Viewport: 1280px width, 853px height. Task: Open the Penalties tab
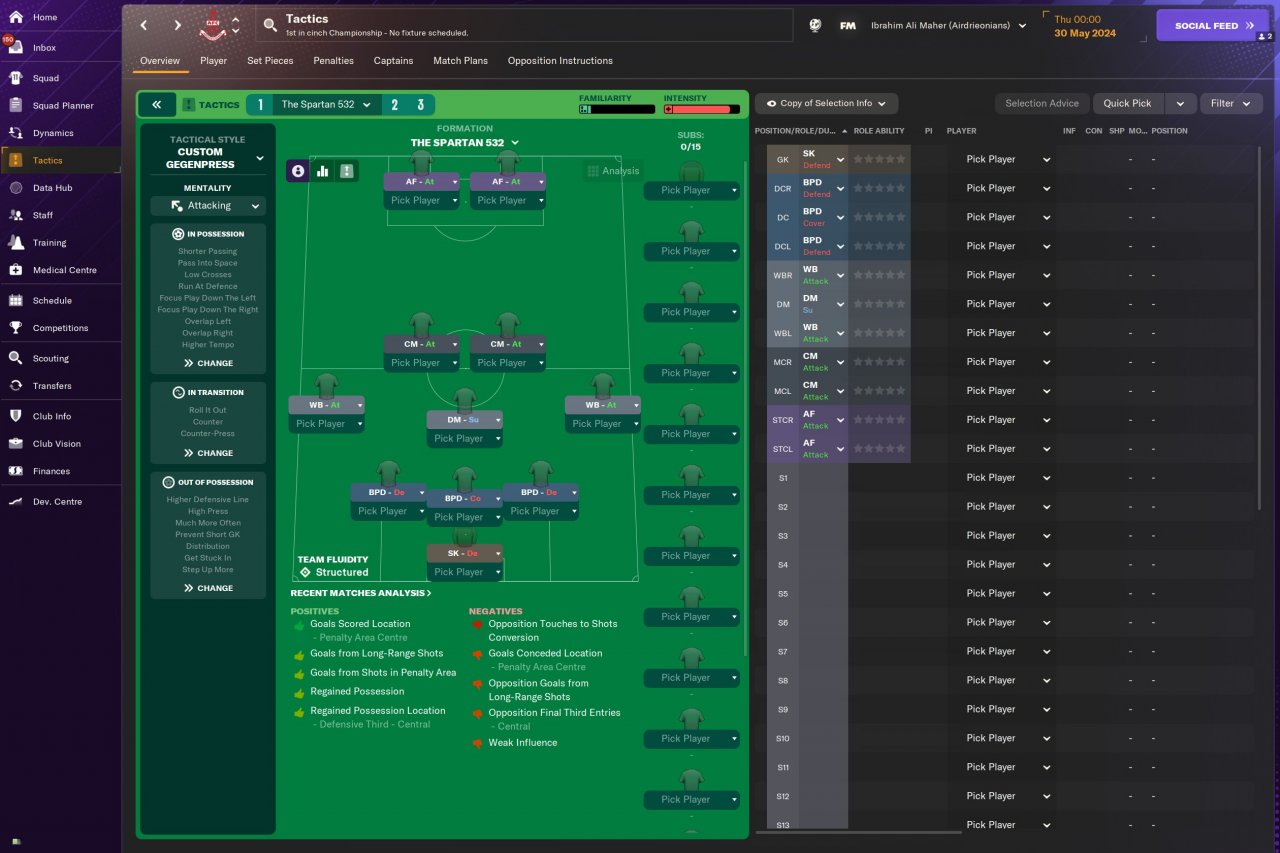(333, 61)
